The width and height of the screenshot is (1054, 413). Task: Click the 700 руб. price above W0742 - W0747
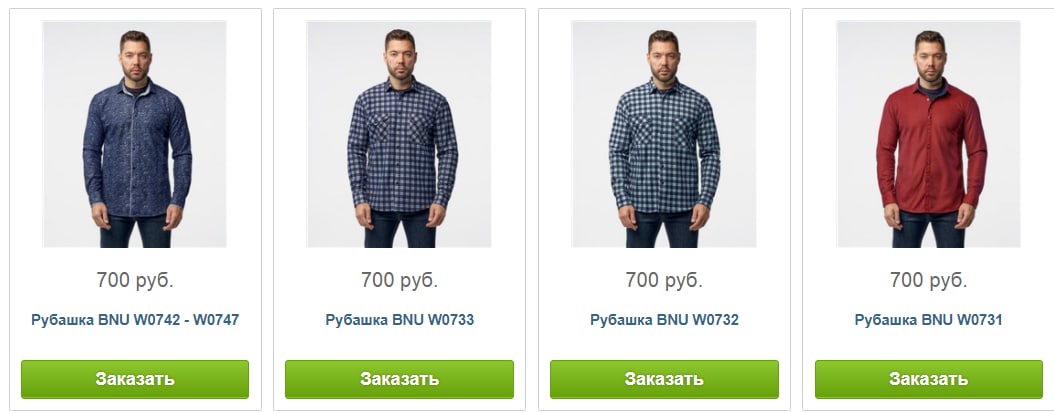(135, 280)
